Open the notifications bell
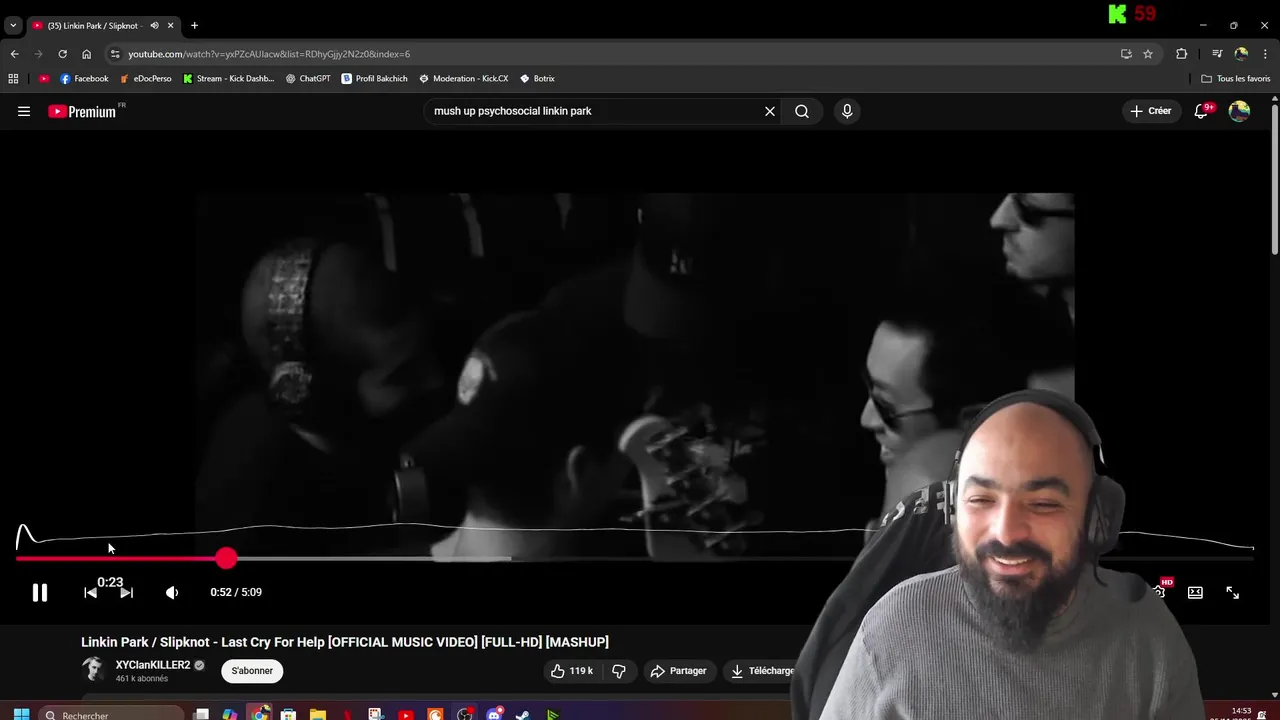 pyautogui.click(x=1202, y=111)
